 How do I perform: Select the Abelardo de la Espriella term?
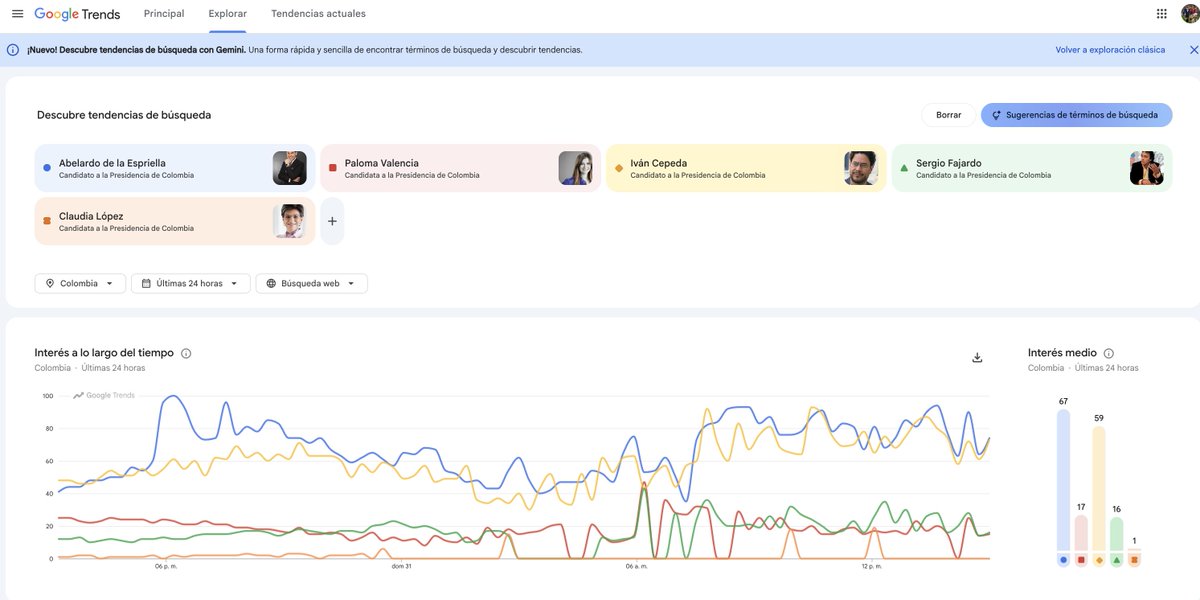point(175,168)
